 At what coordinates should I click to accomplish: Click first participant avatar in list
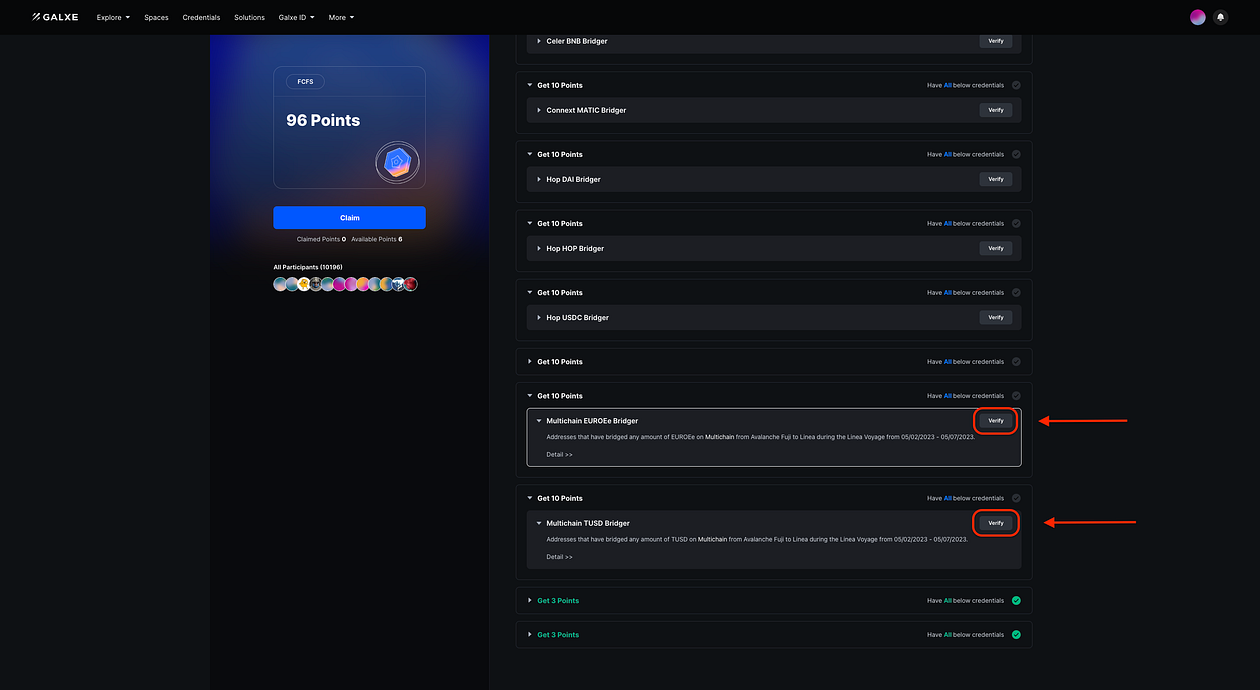point(280,284)
